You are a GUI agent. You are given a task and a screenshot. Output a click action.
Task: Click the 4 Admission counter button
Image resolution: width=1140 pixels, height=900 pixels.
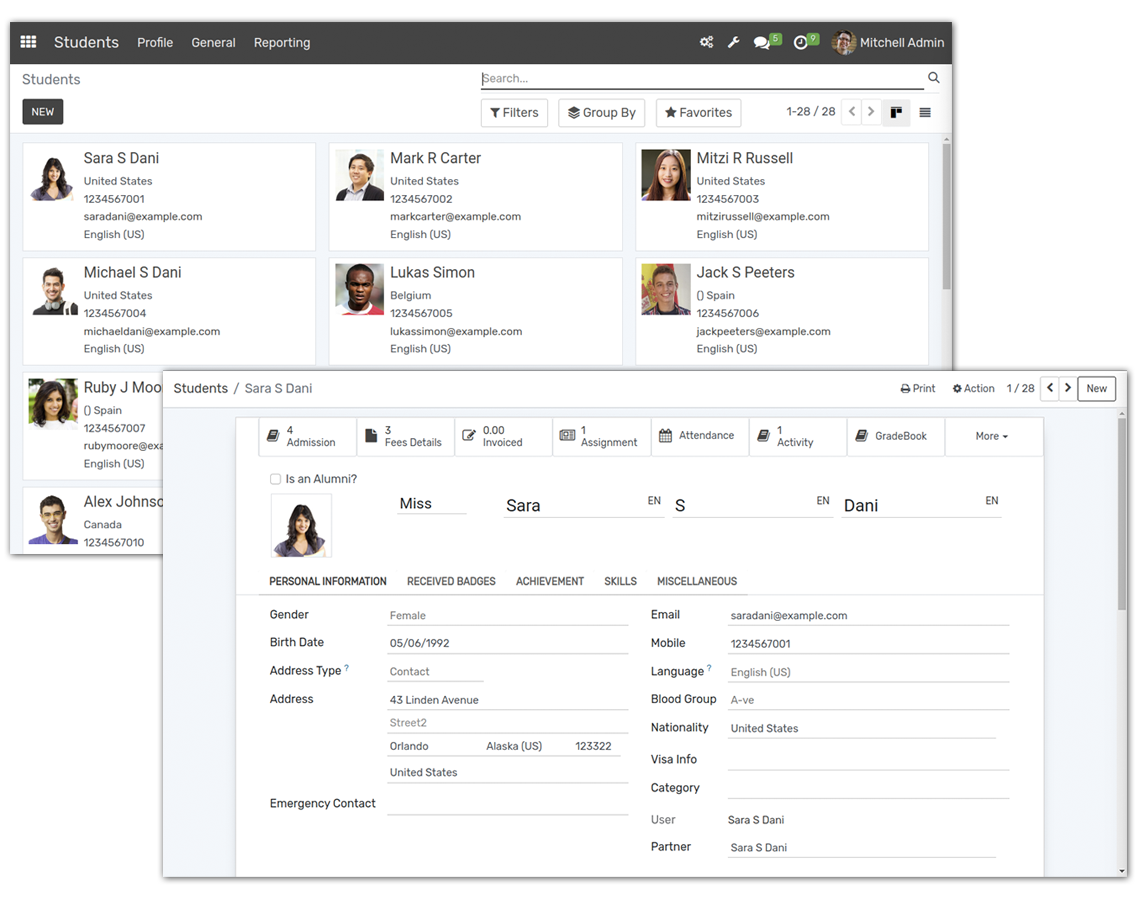307,436
